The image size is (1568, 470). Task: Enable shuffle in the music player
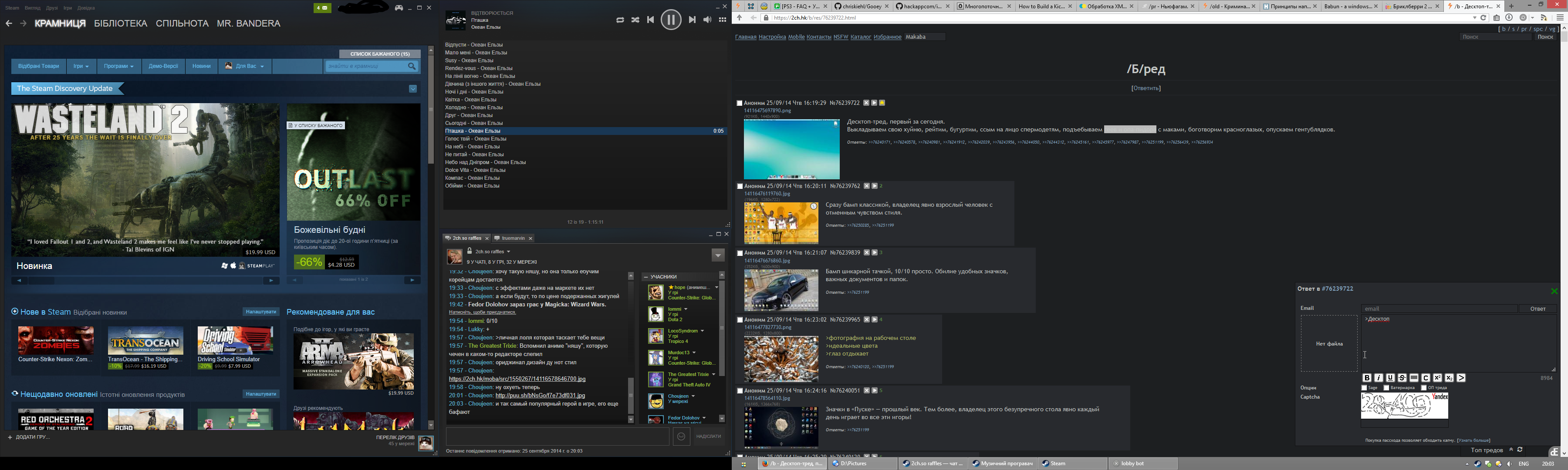tap(635, 20)
